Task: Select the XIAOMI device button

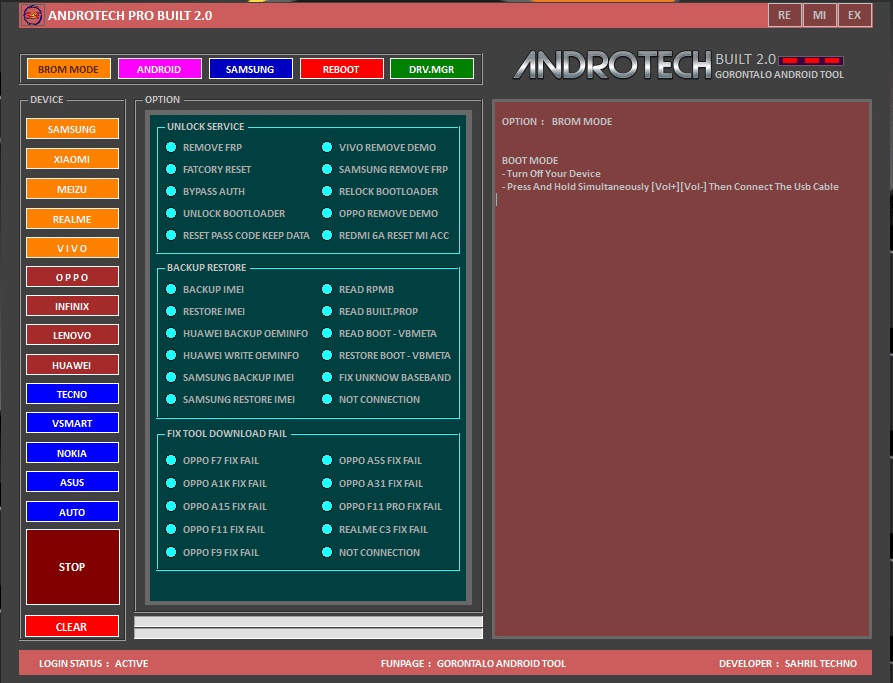Action: pyautogui.click(x=72, y=159)
